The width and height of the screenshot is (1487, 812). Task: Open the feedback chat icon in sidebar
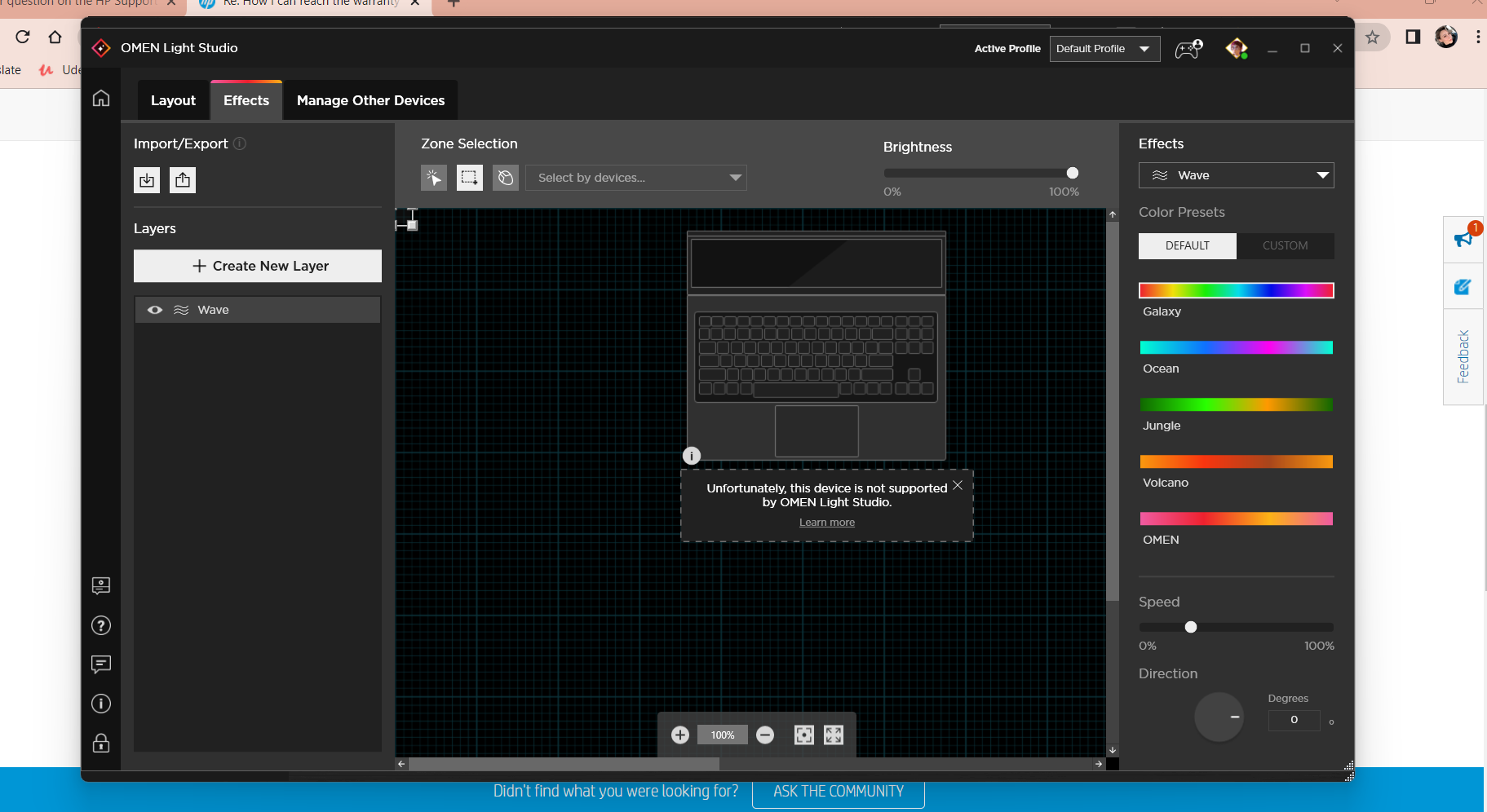(x=101, y=664)
